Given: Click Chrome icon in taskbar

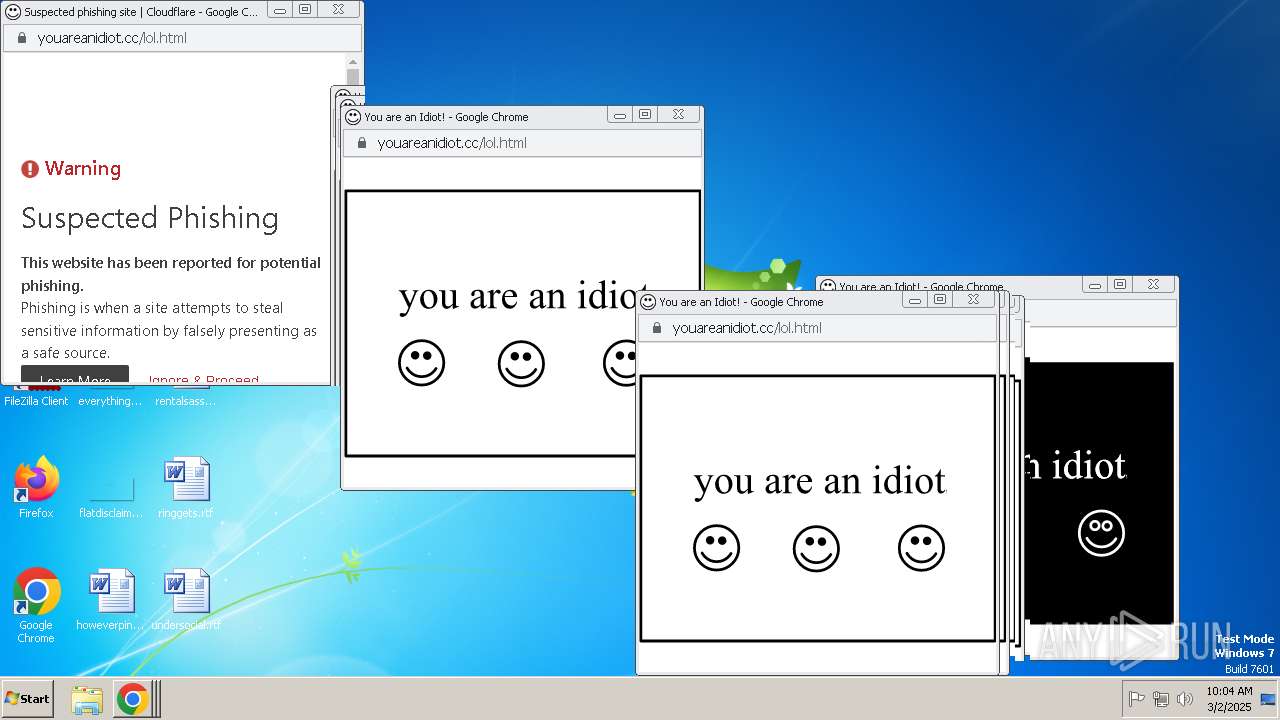Looking at the screenshot, I should 132,699.
